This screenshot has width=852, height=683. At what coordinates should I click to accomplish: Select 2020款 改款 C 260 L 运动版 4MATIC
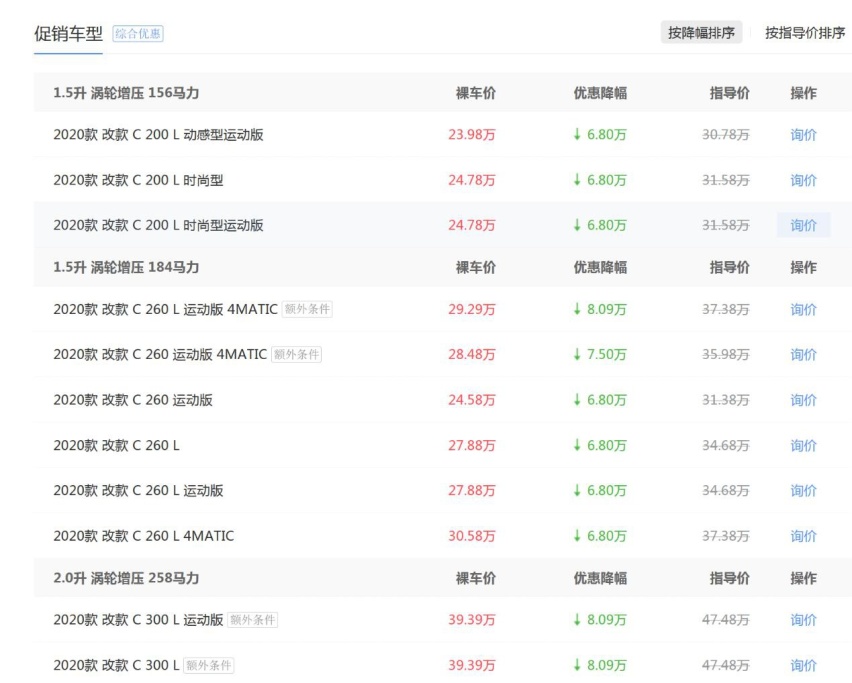[x=165, y=309]
